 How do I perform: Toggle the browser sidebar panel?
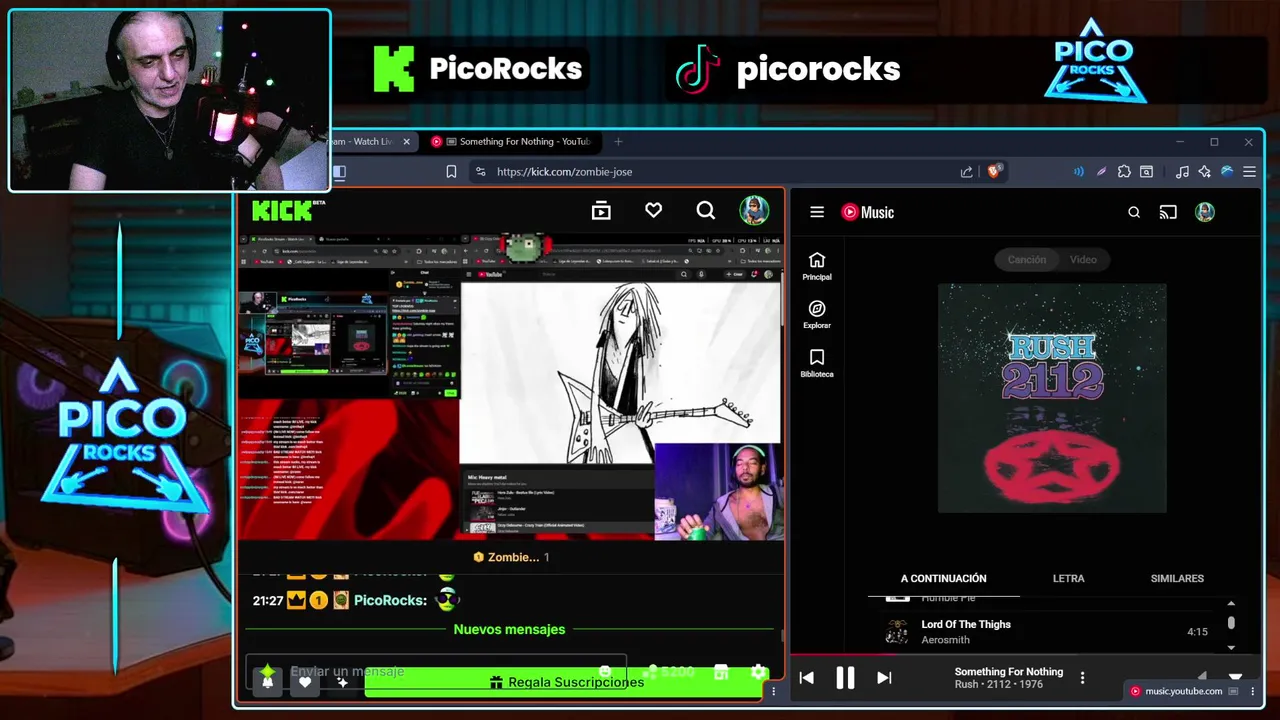coord(339,172)
